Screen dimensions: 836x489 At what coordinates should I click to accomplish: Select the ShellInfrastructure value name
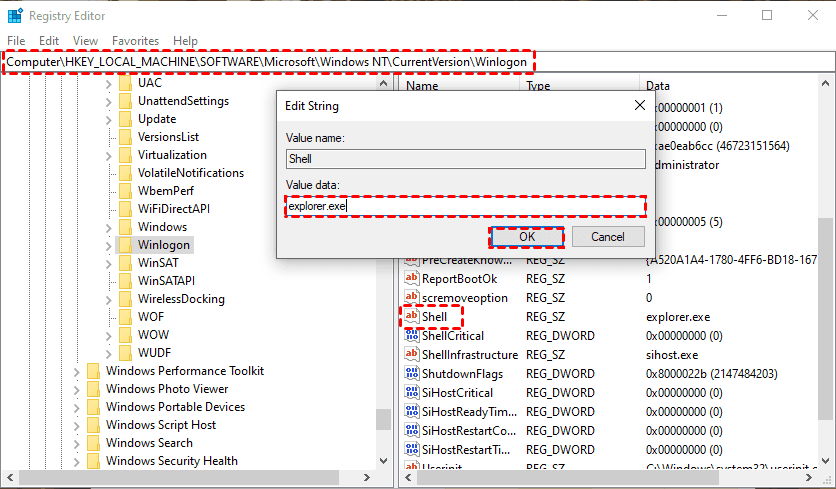click(x=470, y=355)
